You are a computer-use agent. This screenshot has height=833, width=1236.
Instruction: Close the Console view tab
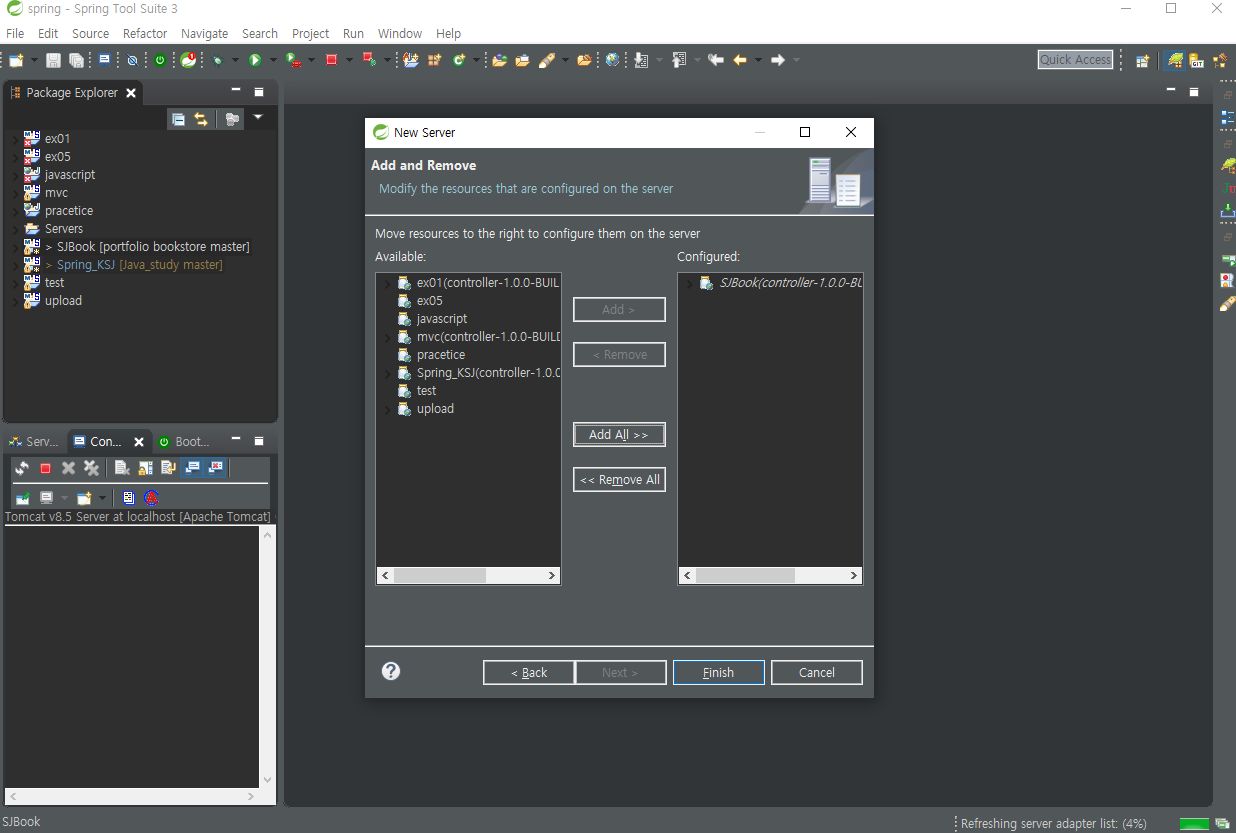pyautogui.click(x=139, y=442)
